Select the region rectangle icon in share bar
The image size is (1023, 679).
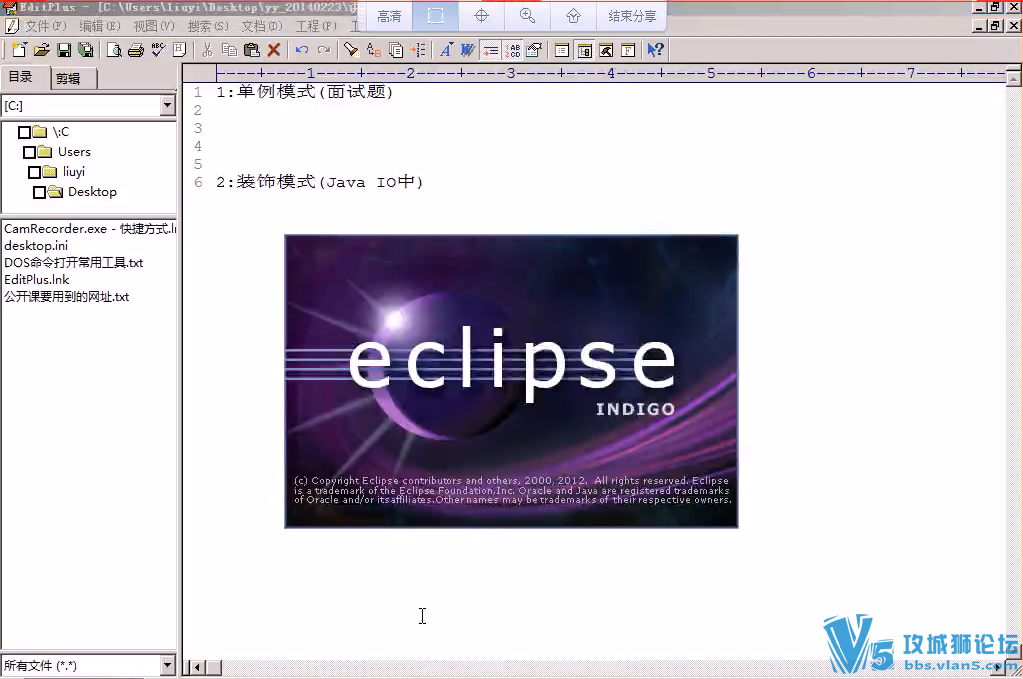435,16
